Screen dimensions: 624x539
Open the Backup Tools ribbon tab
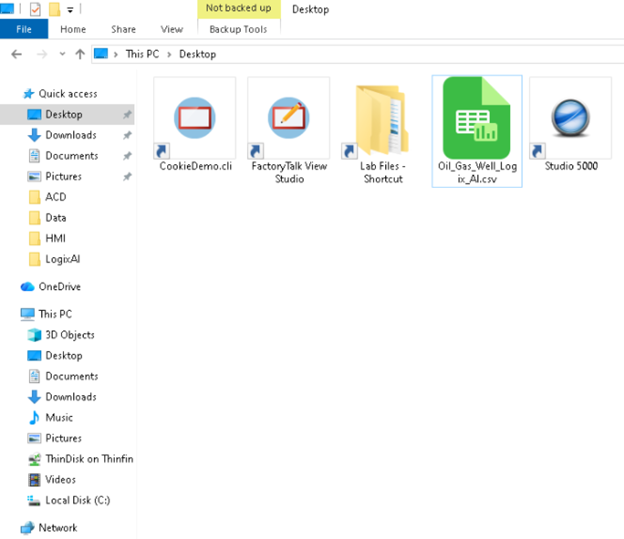coord(238,29)
